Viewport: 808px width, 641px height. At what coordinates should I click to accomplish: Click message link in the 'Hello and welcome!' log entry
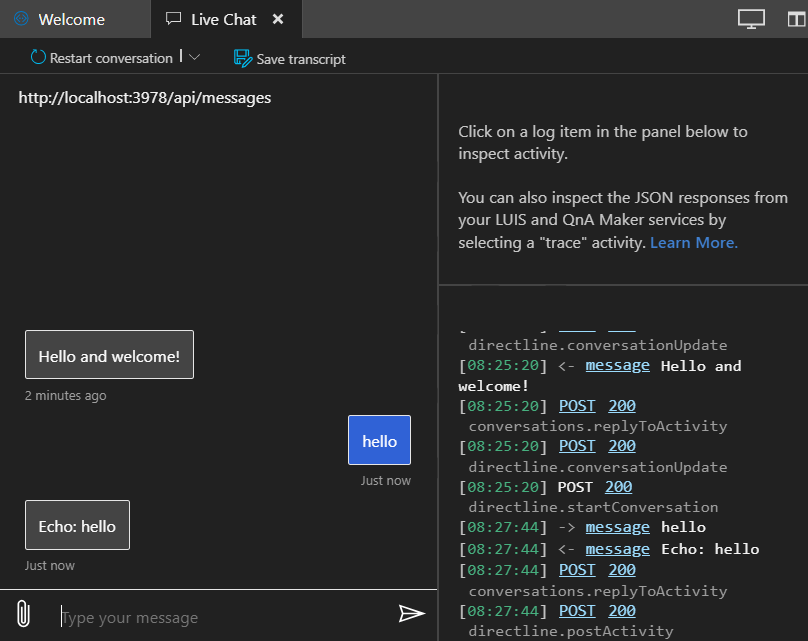point(617,365)
